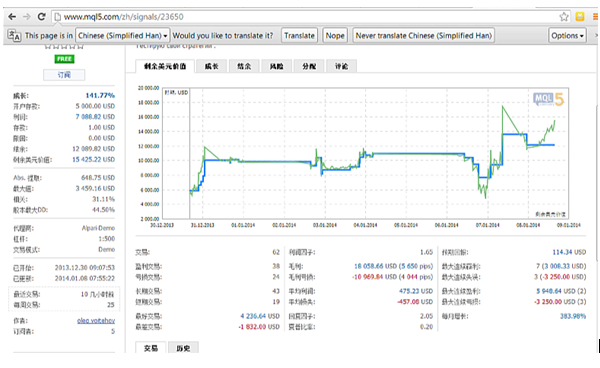Click the 2013.12.30 09:07:53 start date
Screen dimensions: 600x368
pos(85,268)
